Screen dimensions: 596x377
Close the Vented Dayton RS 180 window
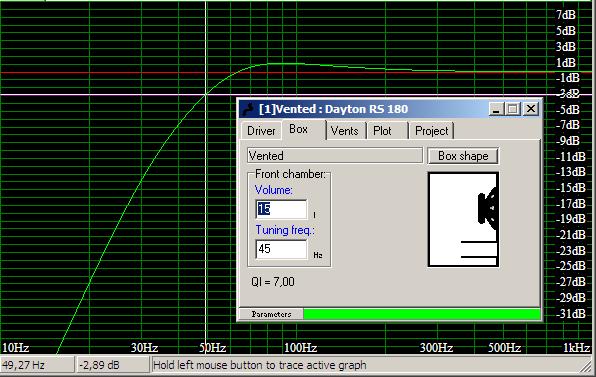[531, 109]
